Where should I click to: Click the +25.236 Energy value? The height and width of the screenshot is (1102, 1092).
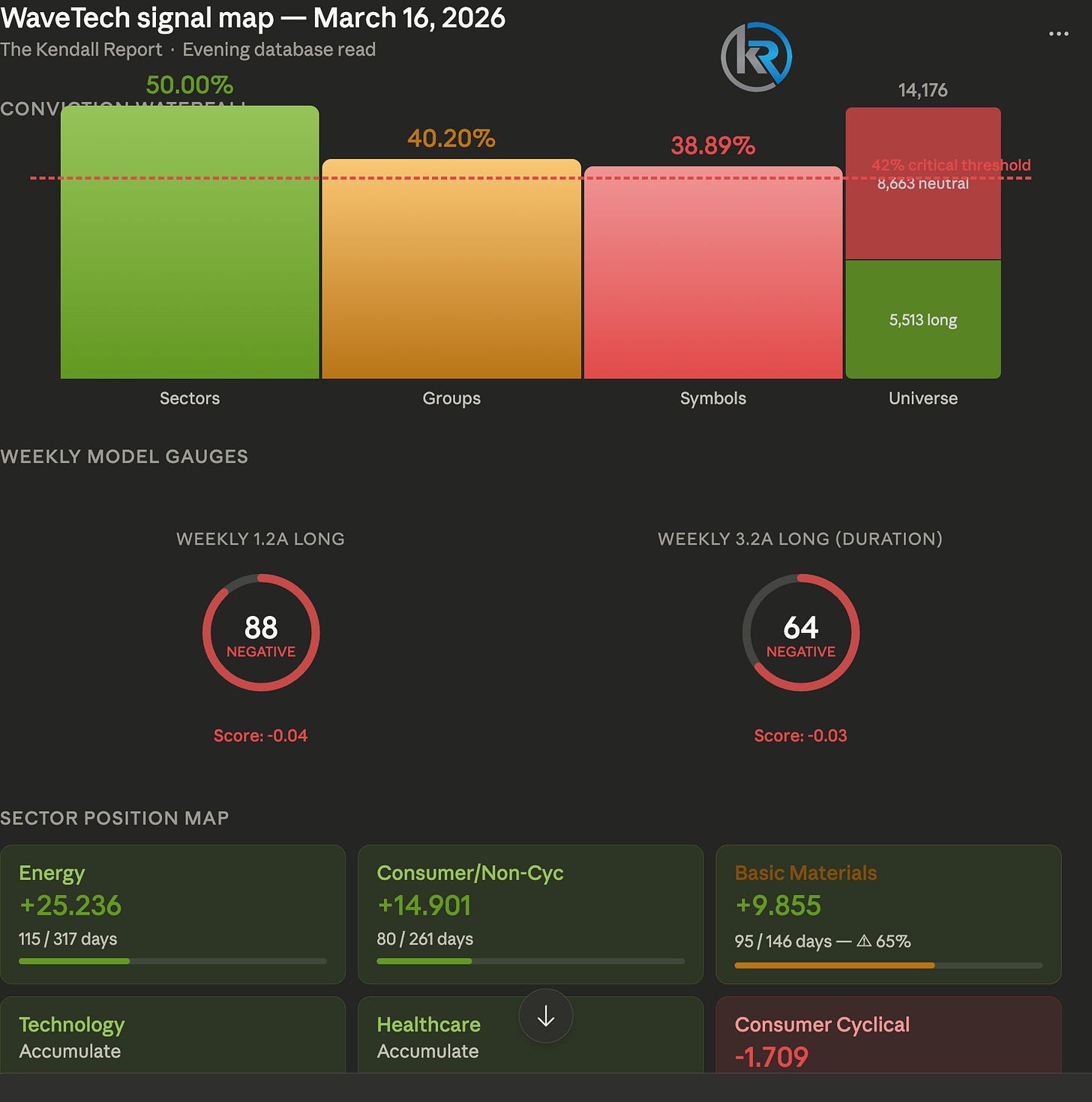pos(70,905)
